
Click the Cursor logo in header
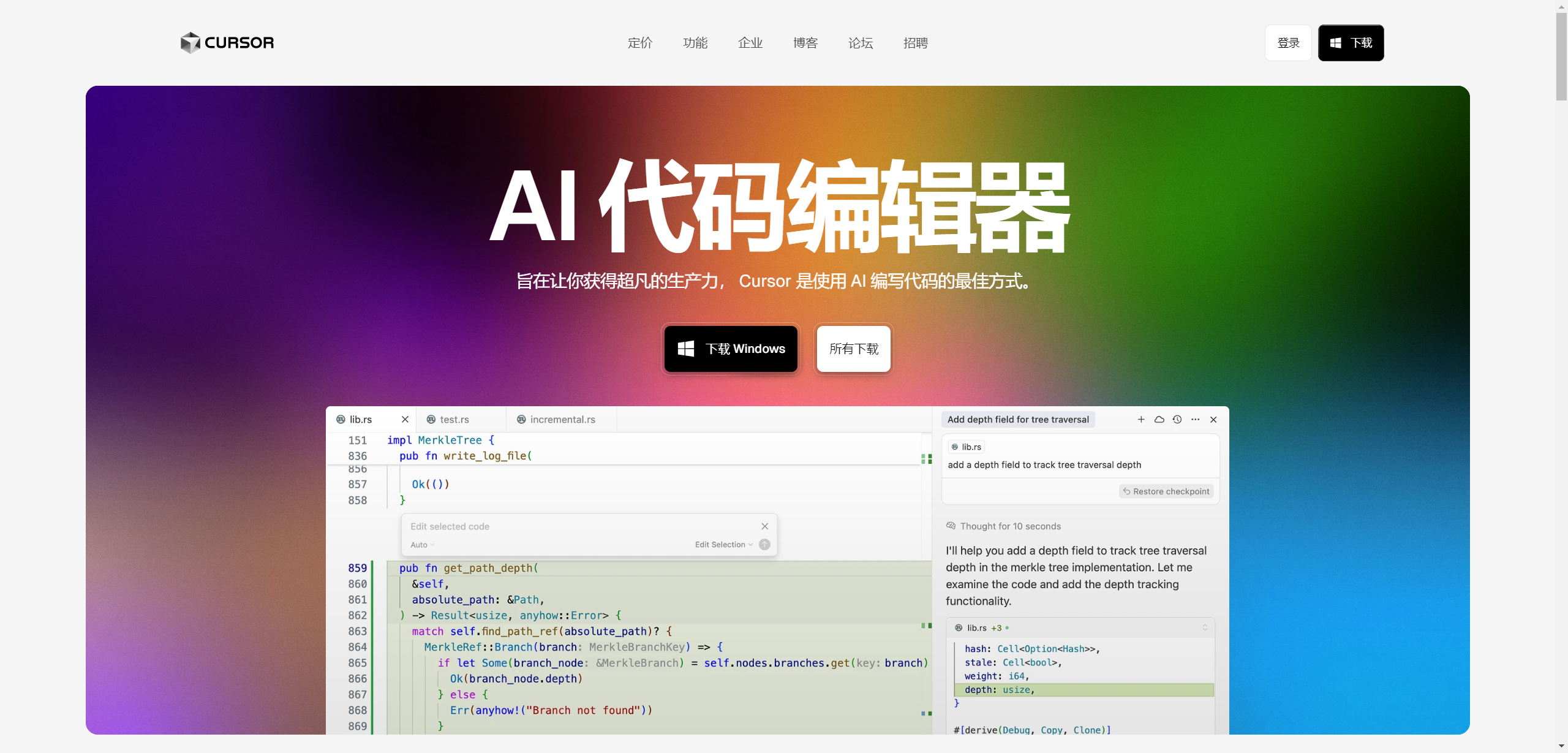(227, 43)
